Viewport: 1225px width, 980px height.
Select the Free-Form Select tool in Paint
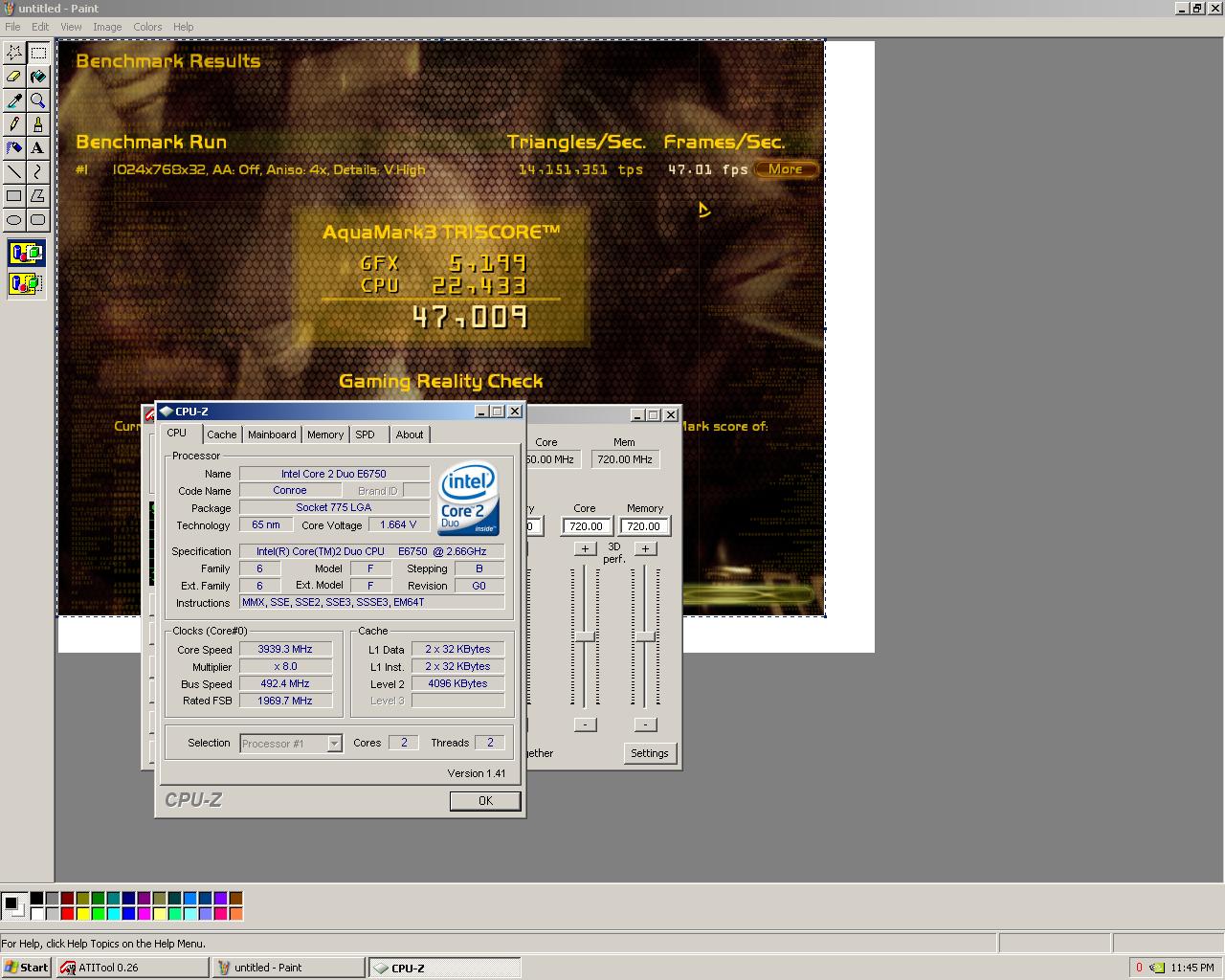(x=14, y=53)
